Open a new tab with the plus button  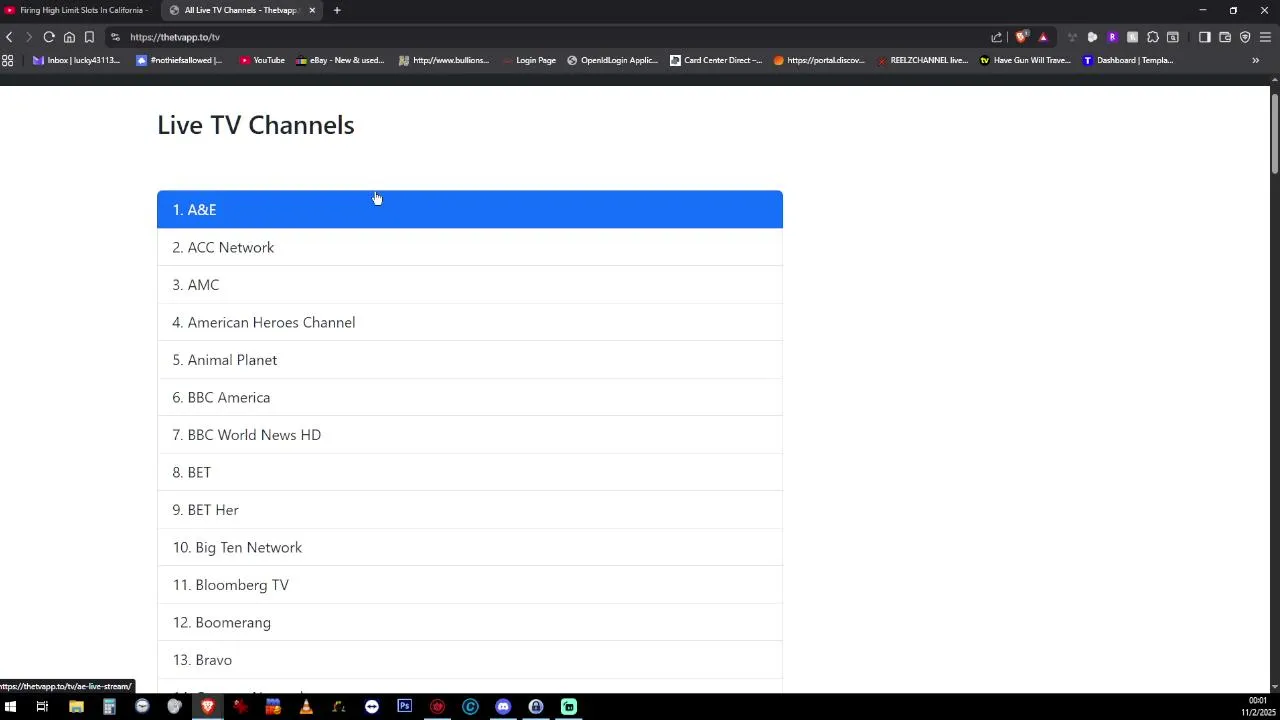tap(337, 10)
